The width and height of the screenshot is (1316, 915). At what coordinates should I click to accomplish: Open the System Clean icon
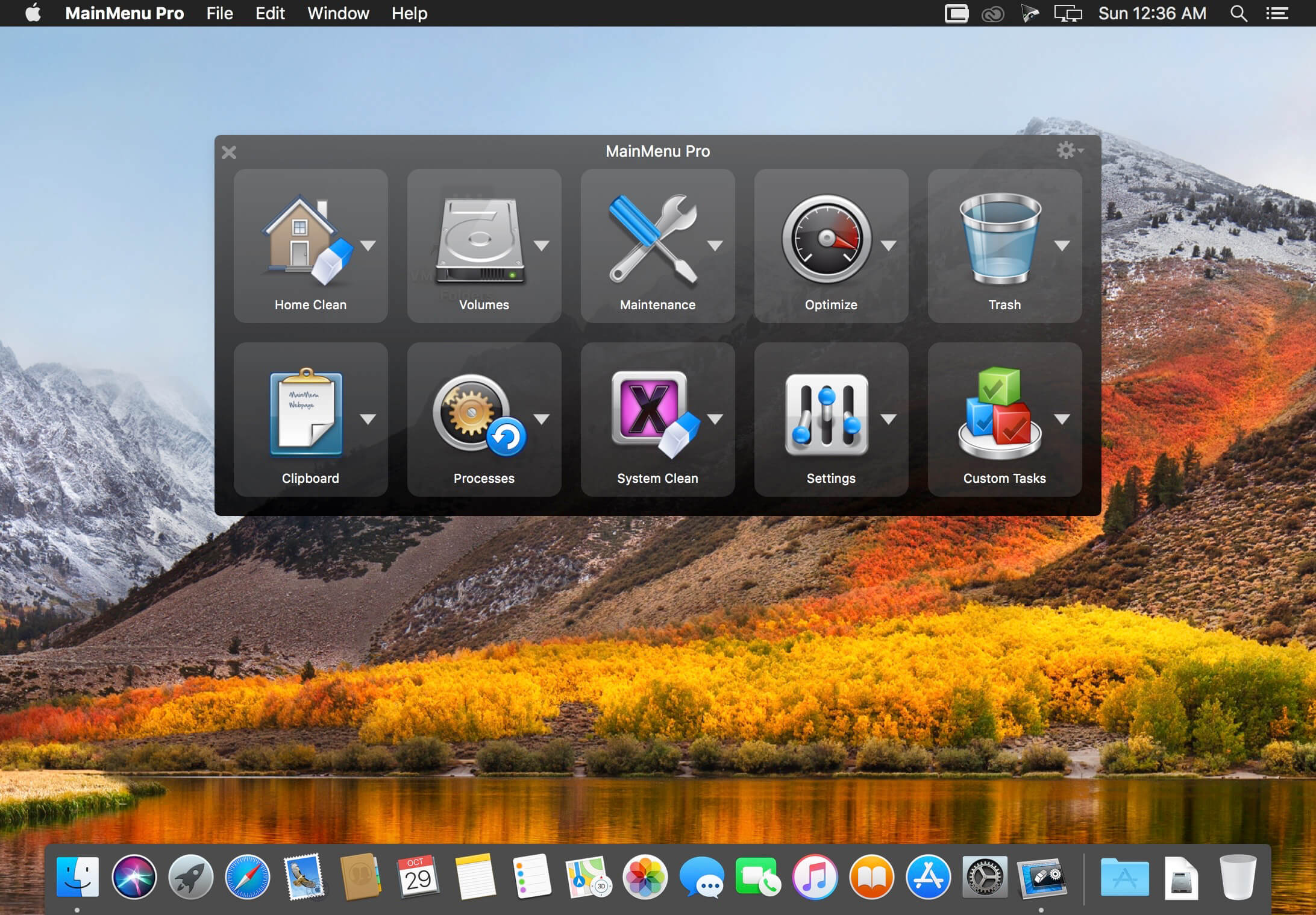click(656, 413)
